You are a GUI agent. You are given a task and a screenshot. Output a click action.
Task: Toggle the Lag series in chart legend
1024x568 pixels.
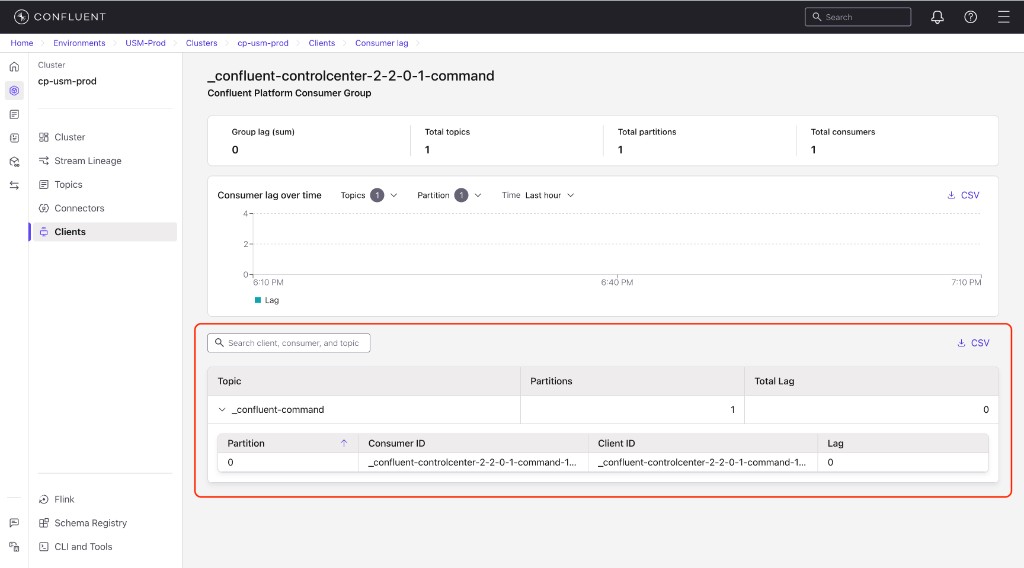click(x=267, y=300)
